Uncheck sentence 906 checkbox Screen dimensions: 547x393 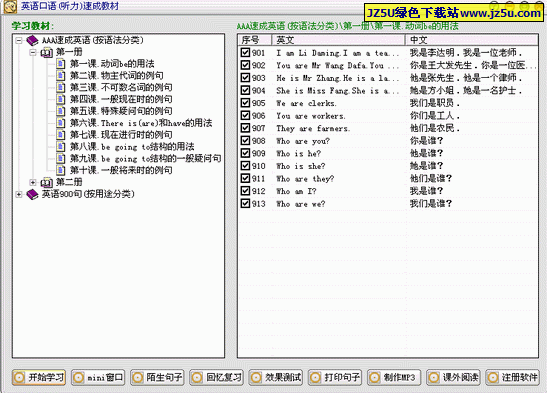click(x=245, y=115)
